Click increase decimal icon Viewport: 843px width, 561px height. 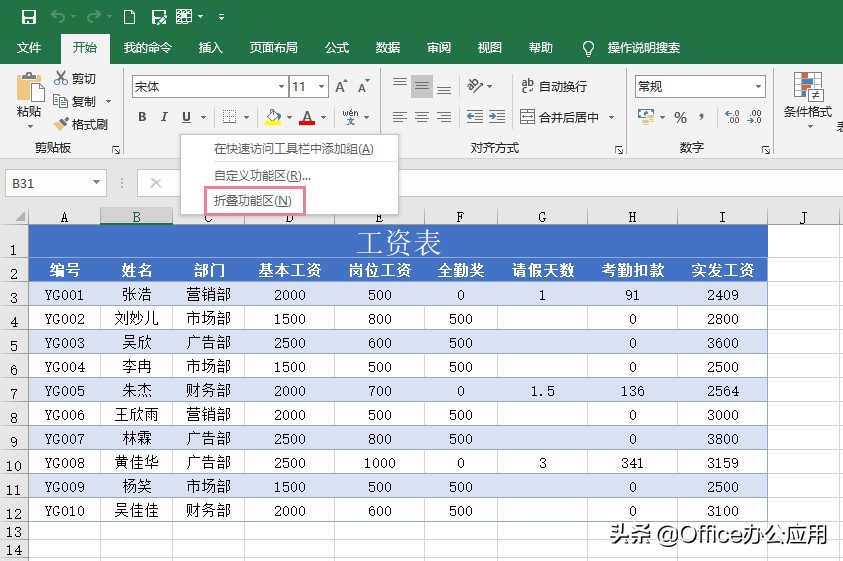(x=732, y=117)
